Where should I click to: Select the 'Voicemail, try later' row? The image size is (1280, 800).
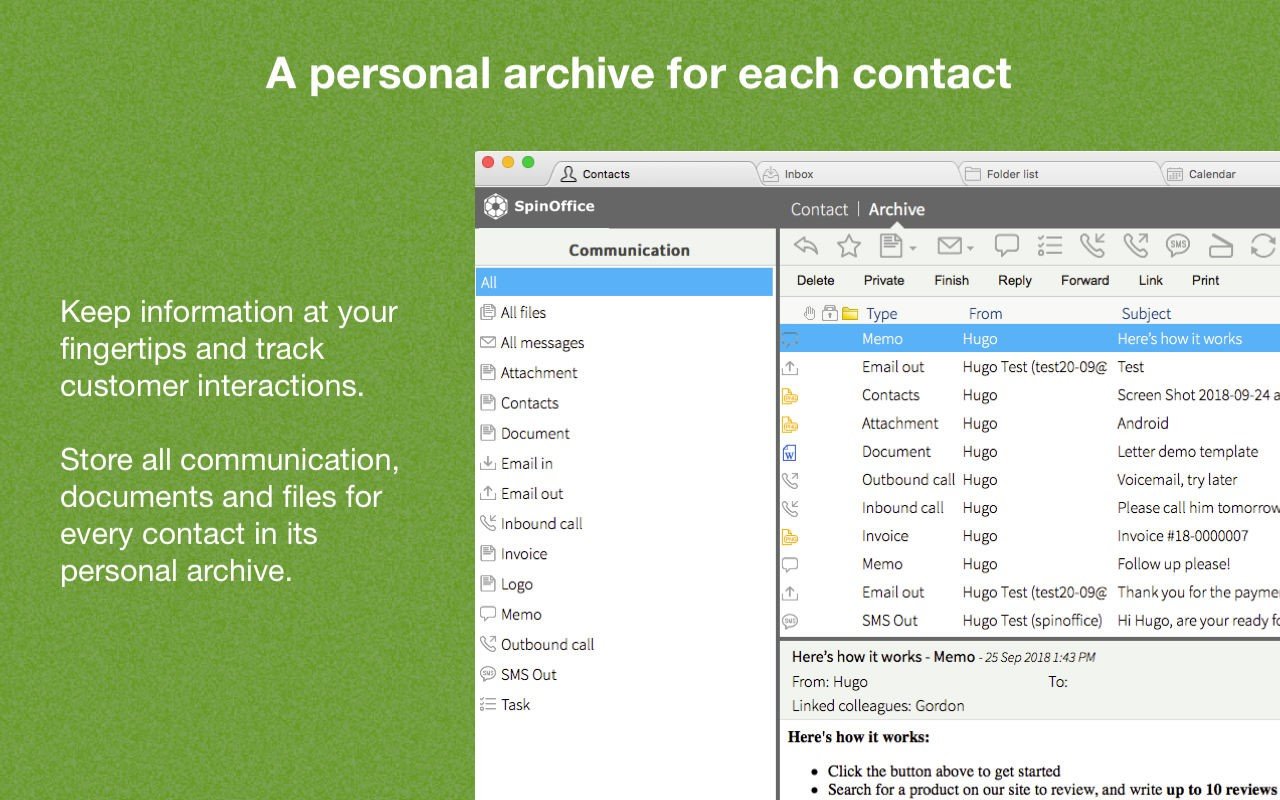pos(1029,479)
